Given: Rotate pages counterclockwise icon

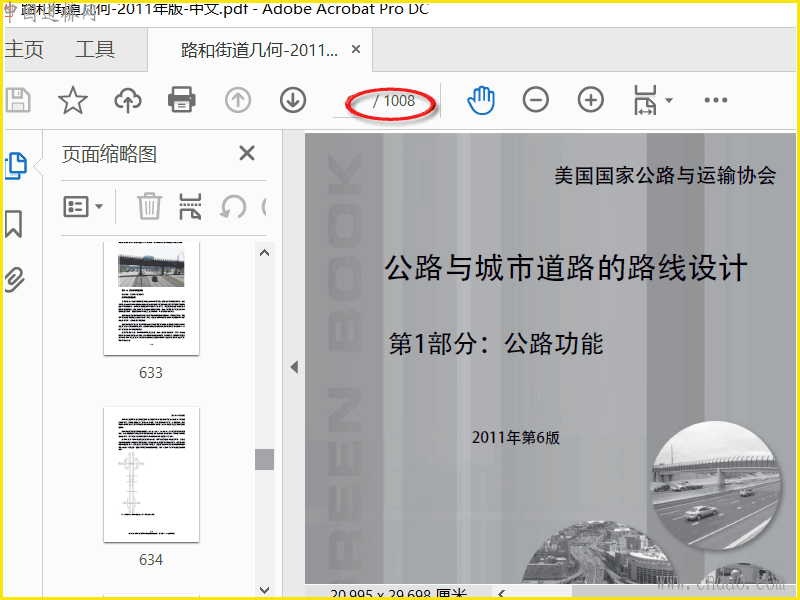Looking at the screenshot, I should point(233,207).
